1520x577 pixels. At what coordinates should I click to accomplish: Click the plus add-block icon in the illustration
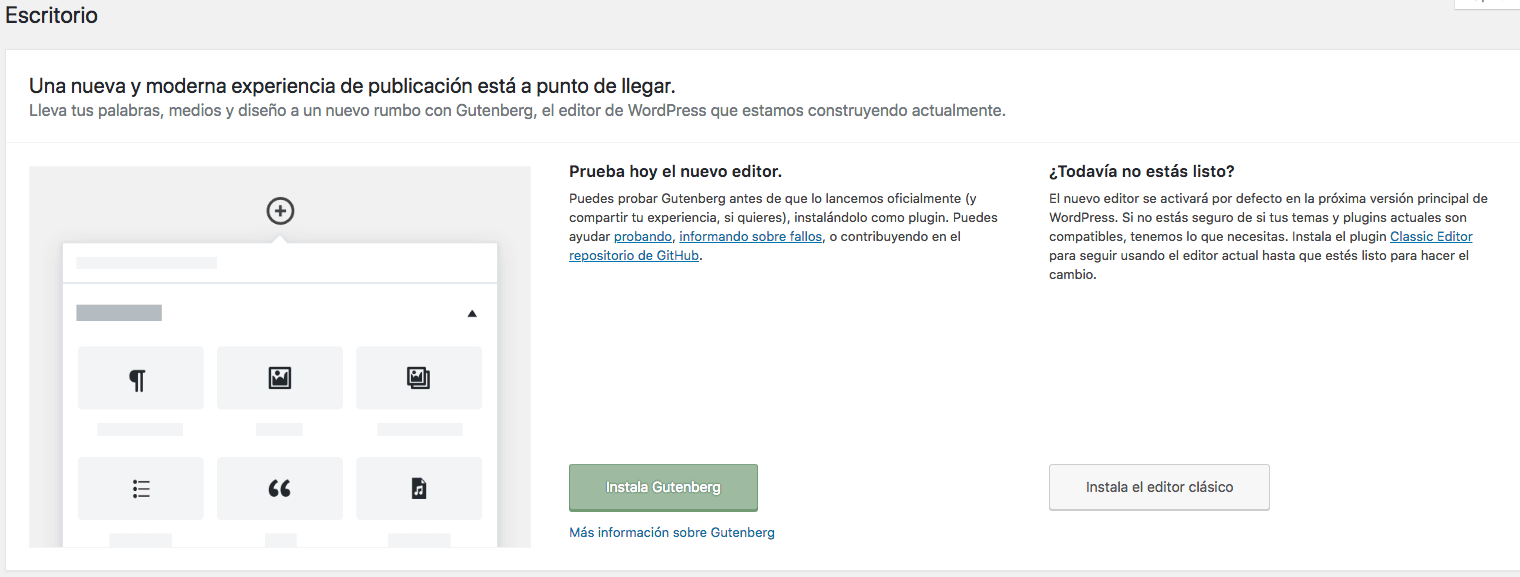[280, 211]
